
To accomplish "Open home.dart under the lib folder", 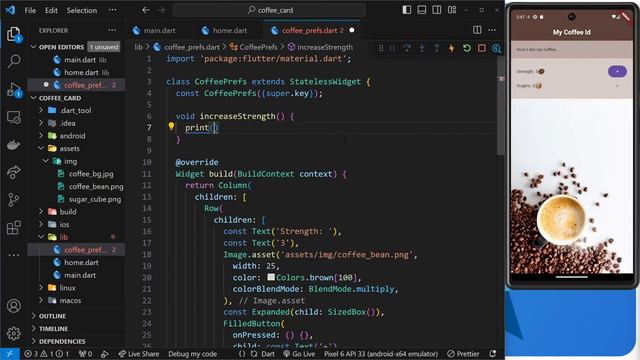I will click(x=81, y=262).
